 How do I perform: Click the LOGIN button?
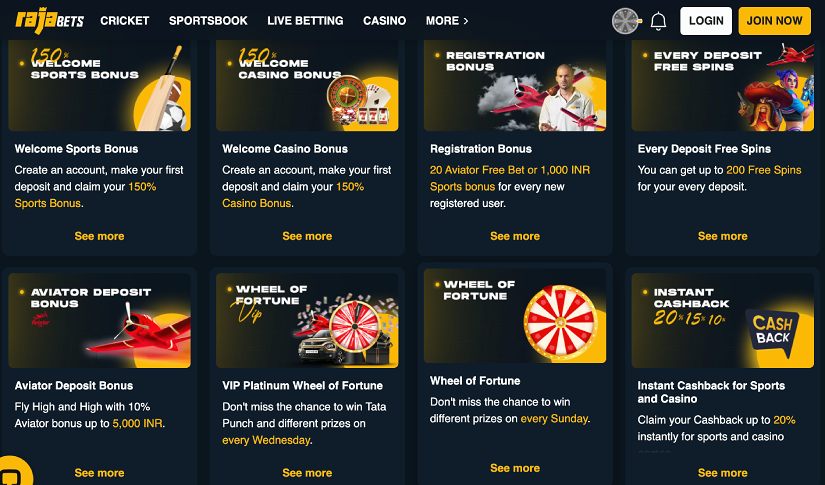pyautogui.click(x=706, y=21)
